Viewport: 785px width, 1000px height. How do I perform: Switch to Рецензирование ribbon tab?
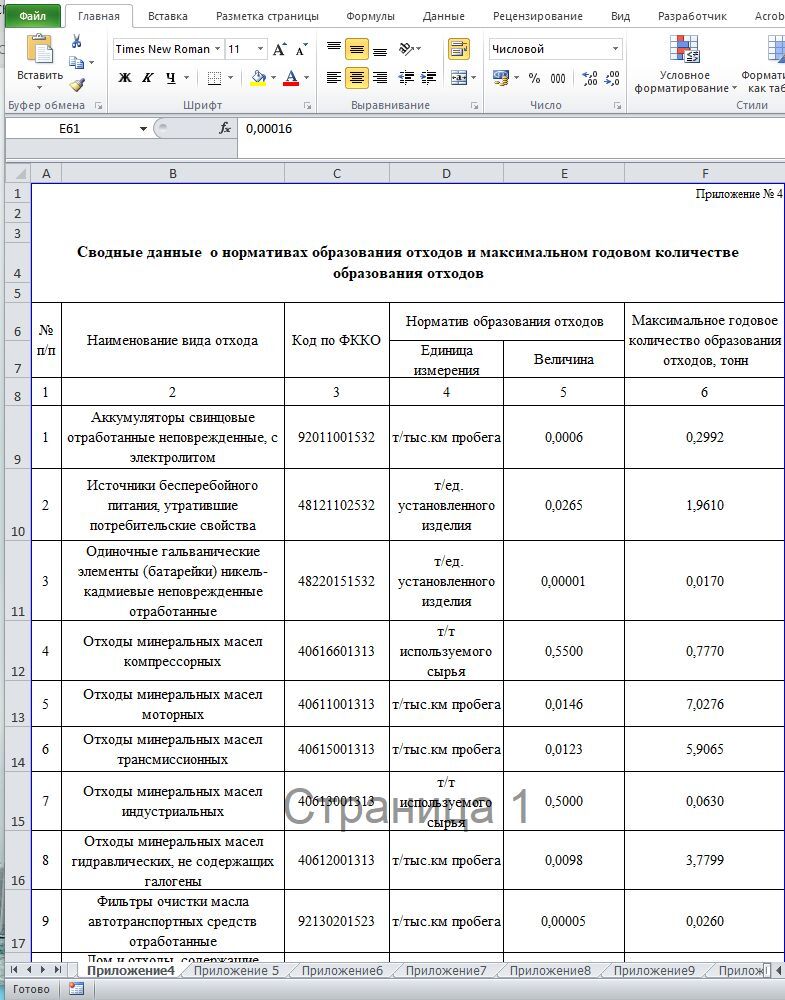point(538,17)
